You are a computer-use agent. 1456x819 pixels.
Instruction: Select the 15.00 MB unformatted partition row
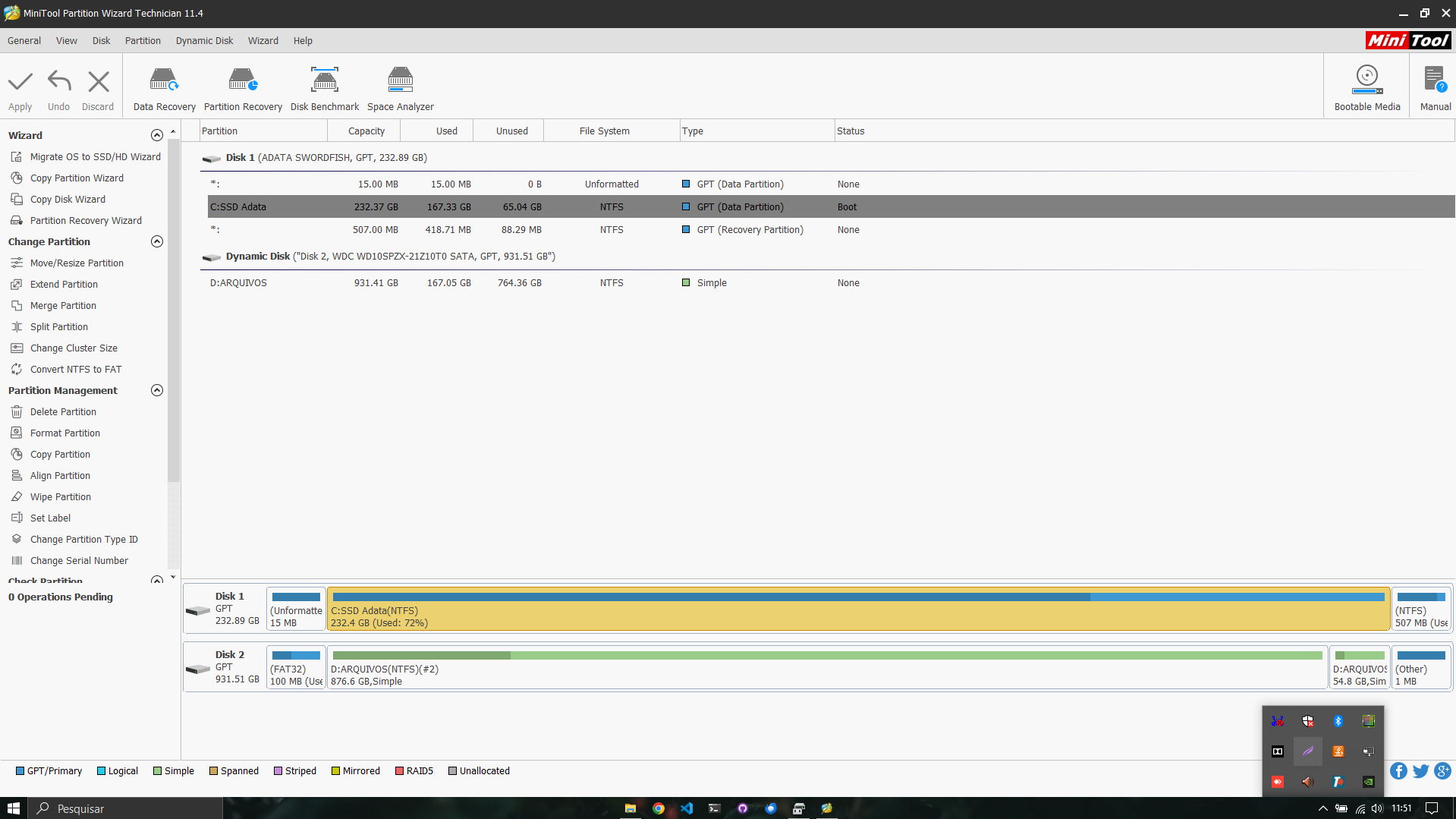831,184
